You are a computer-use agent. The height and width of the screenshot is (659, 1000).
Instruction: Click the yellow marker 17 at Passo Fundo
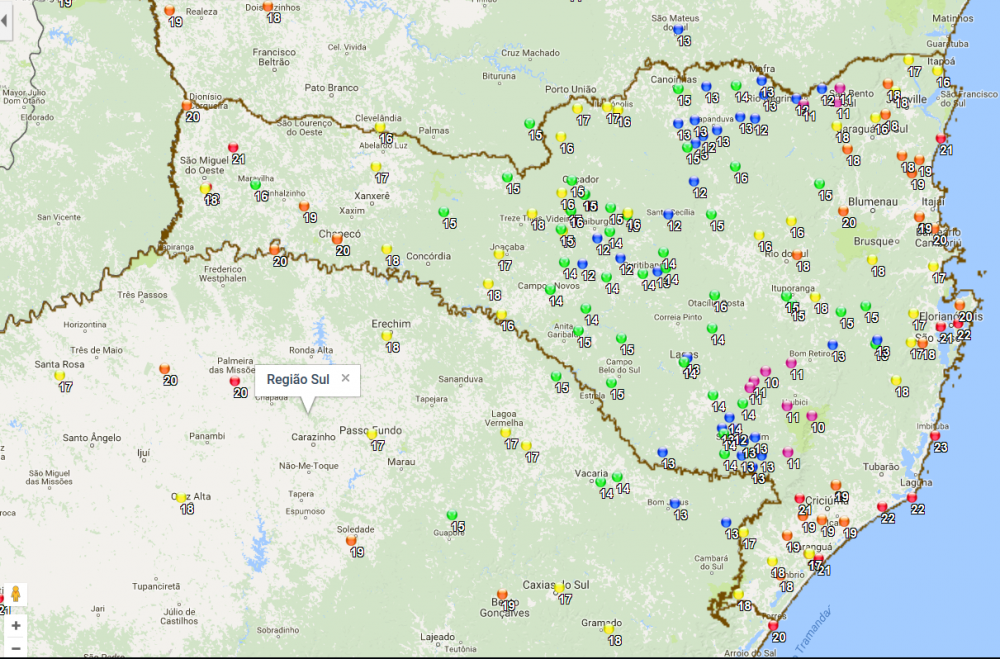(x=372, y=434)
